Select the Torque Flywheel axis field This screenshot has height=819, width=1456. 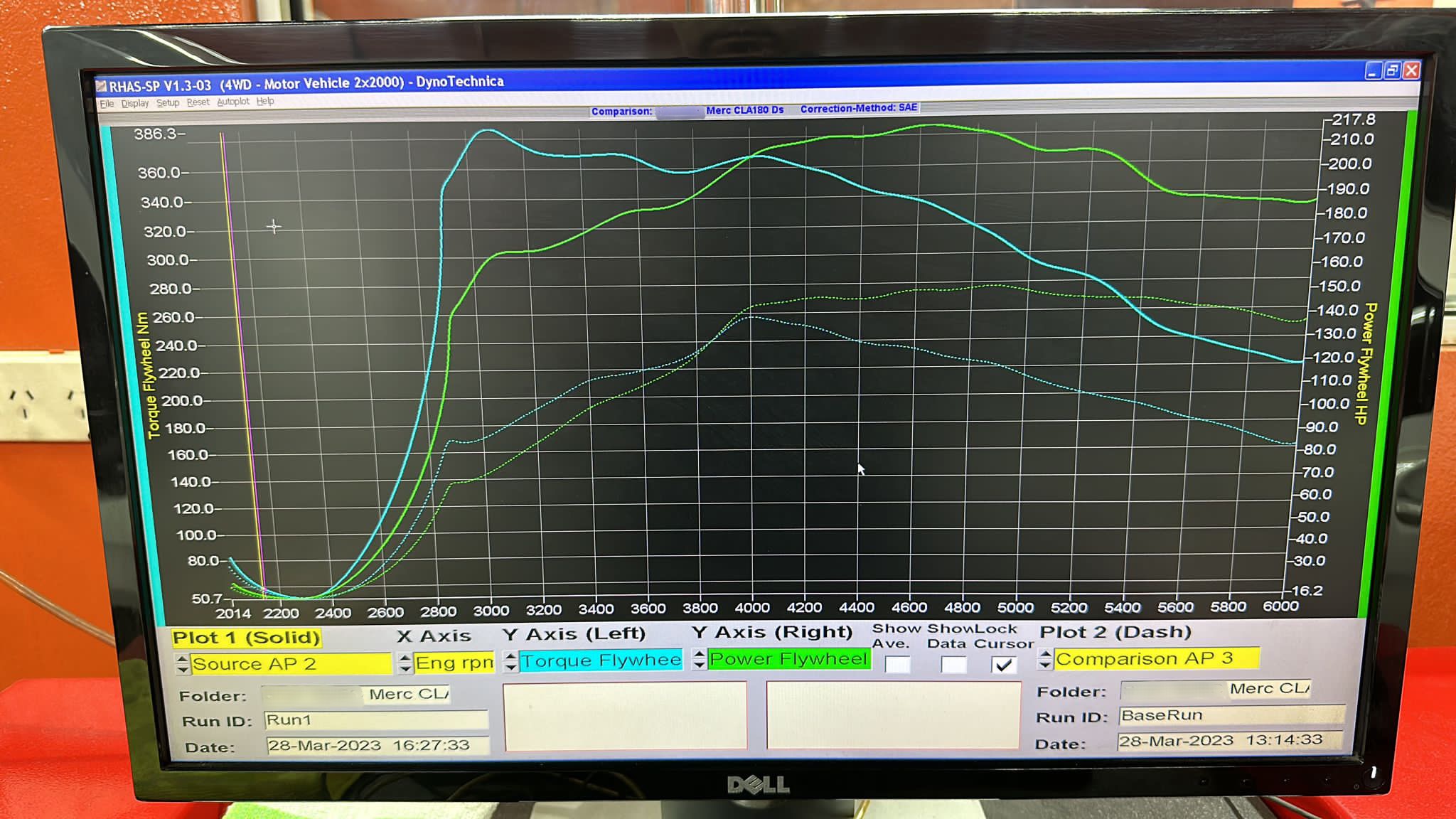[601, 660]
